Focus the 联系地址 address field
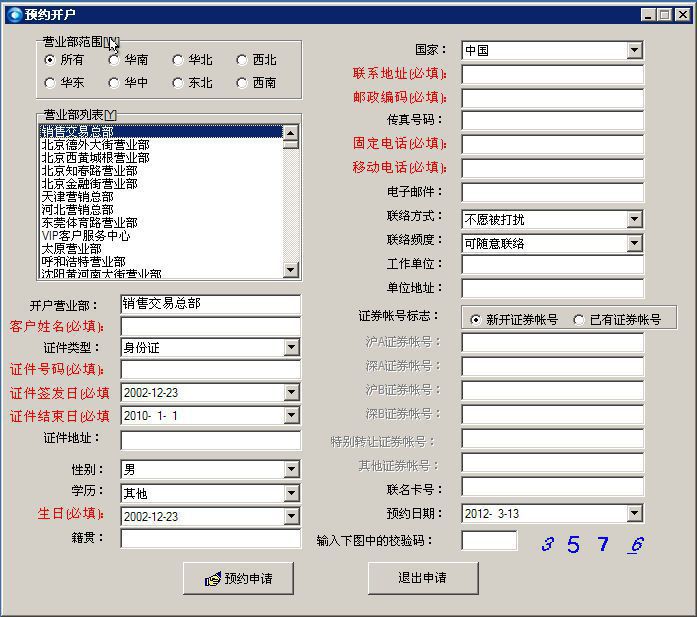This screenshot has width=697, height=617. tap(553, 74)
